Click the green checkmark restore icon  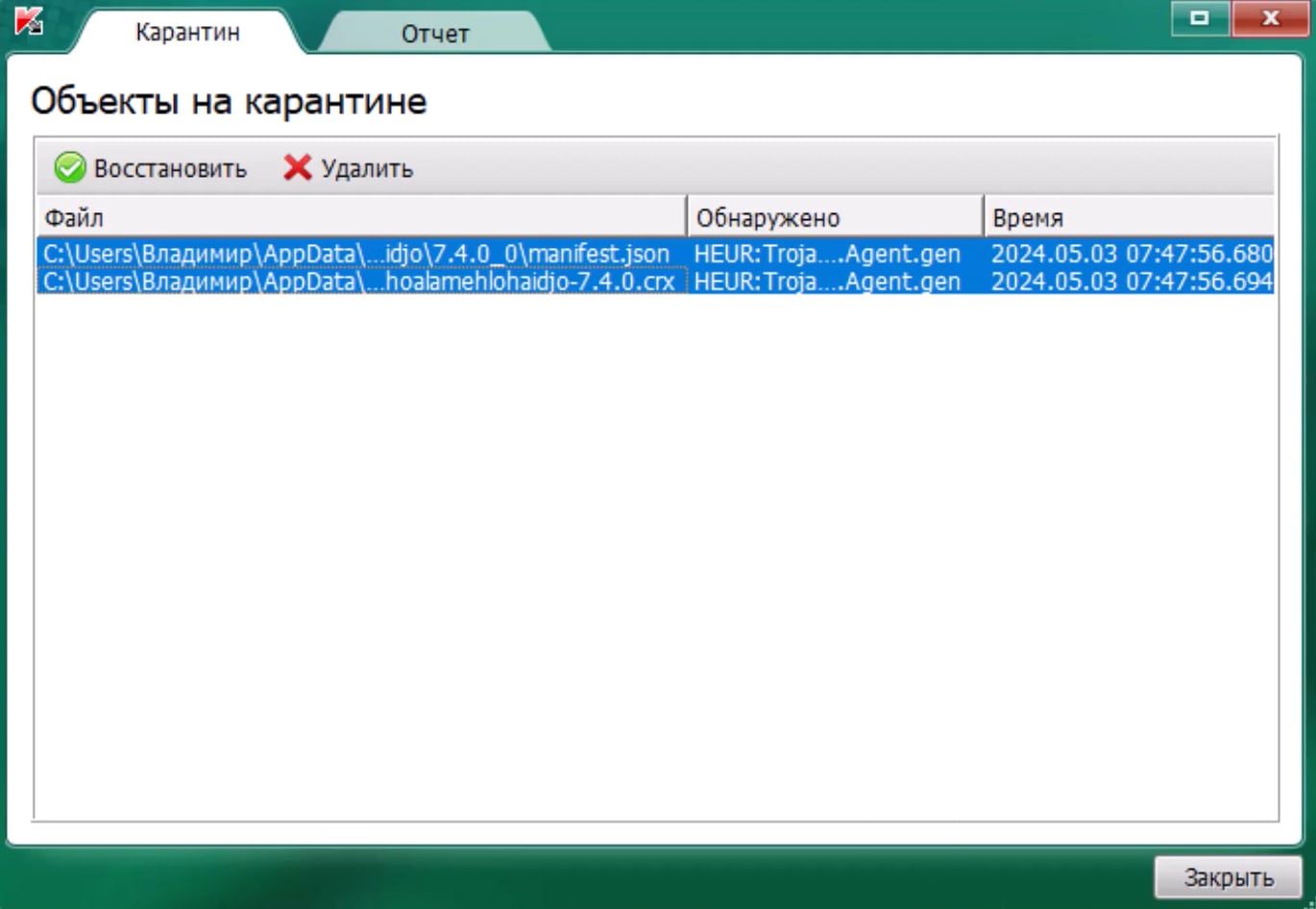pos(70,167)
